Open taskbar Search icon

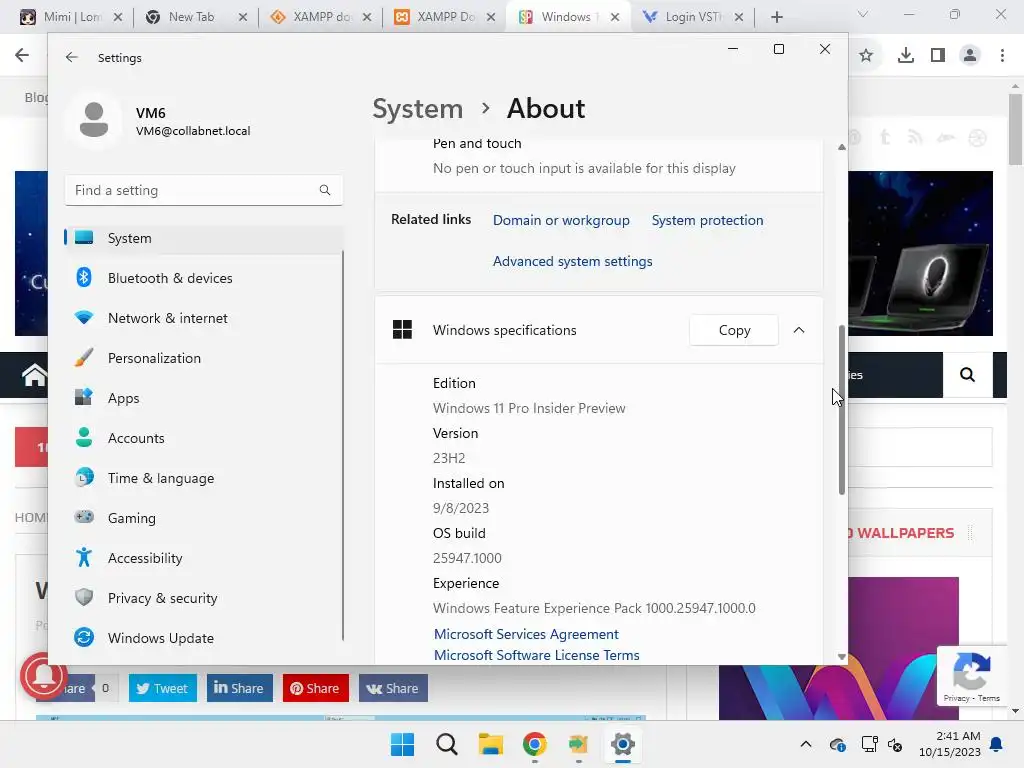pyautogui.click(x=447, y=744)
